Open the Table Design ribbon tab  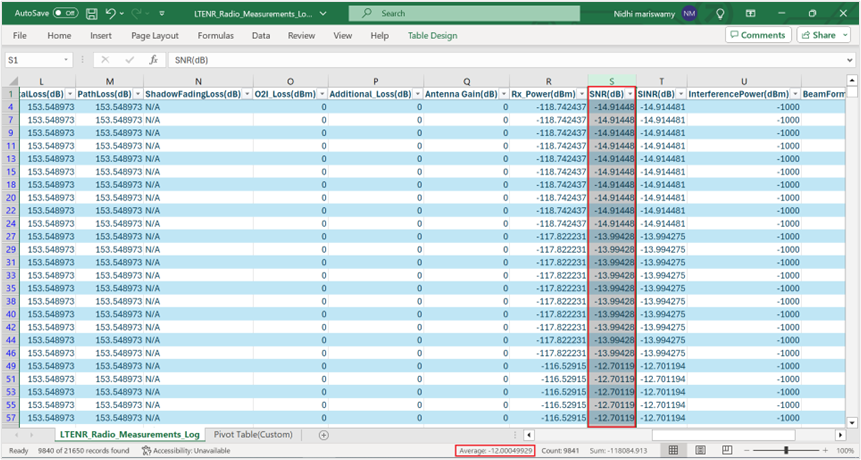click(x=432, y=36)
